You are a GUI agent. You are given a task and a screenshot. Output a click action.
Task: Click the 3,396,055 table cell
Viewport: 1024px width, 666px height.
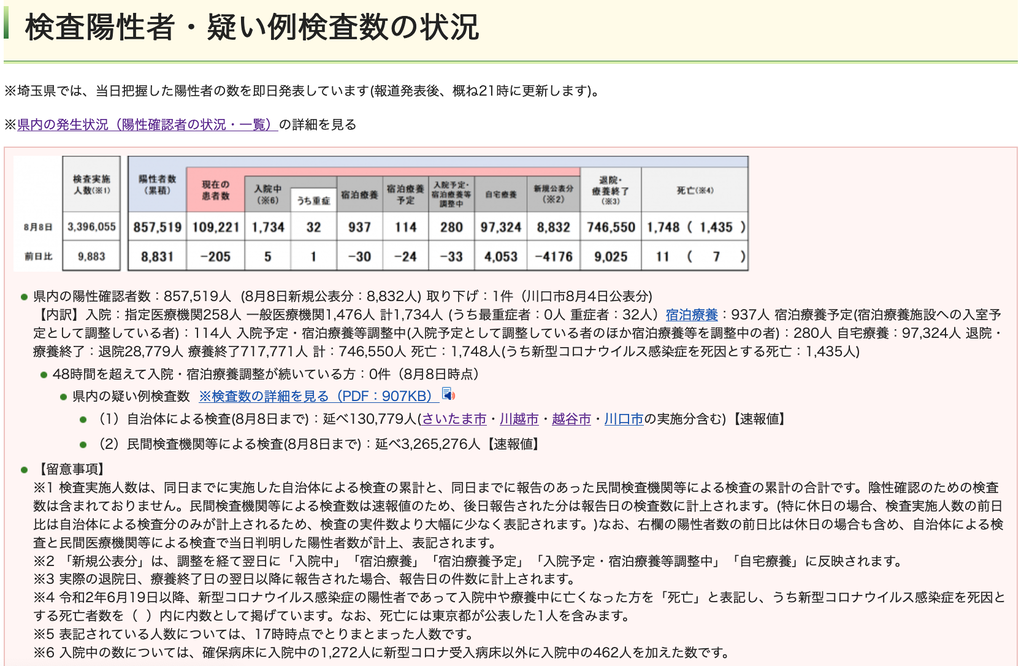pyautogui.click(x=91, y=227)
